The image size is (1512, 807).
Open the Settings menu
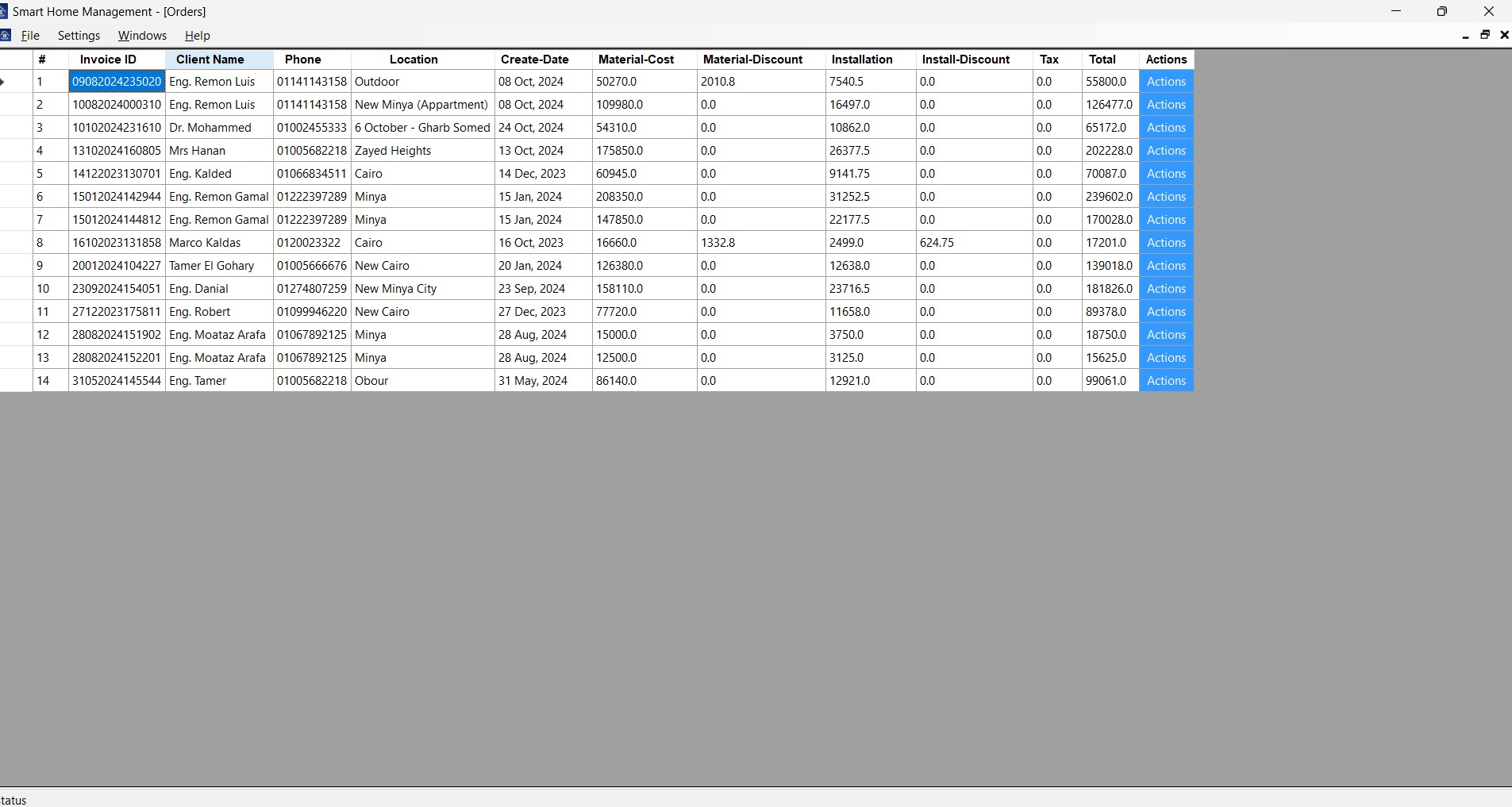(79, 36)
